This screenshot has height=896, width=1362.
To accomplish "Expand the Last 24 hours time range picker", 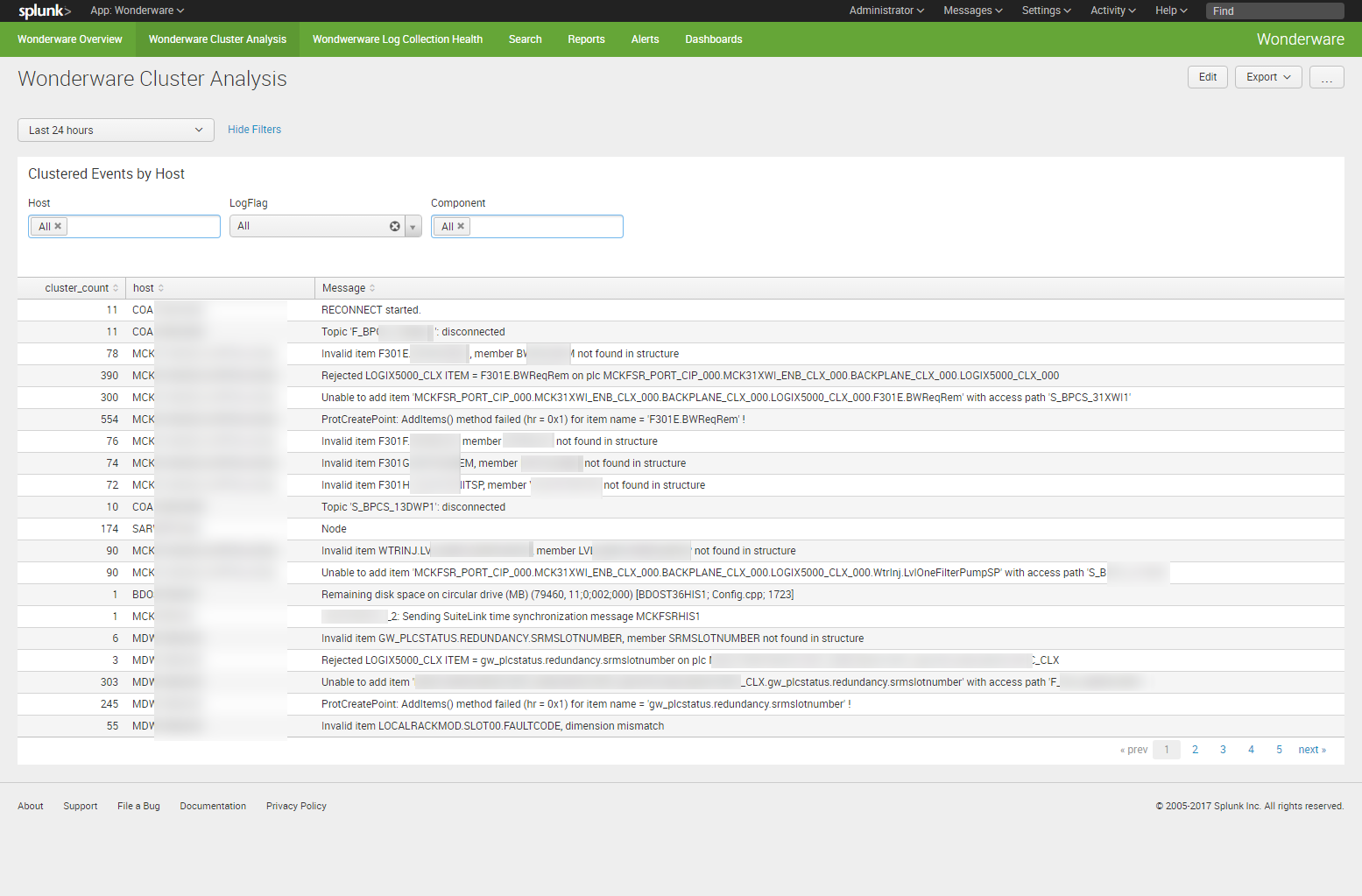I will coord(116,130).
